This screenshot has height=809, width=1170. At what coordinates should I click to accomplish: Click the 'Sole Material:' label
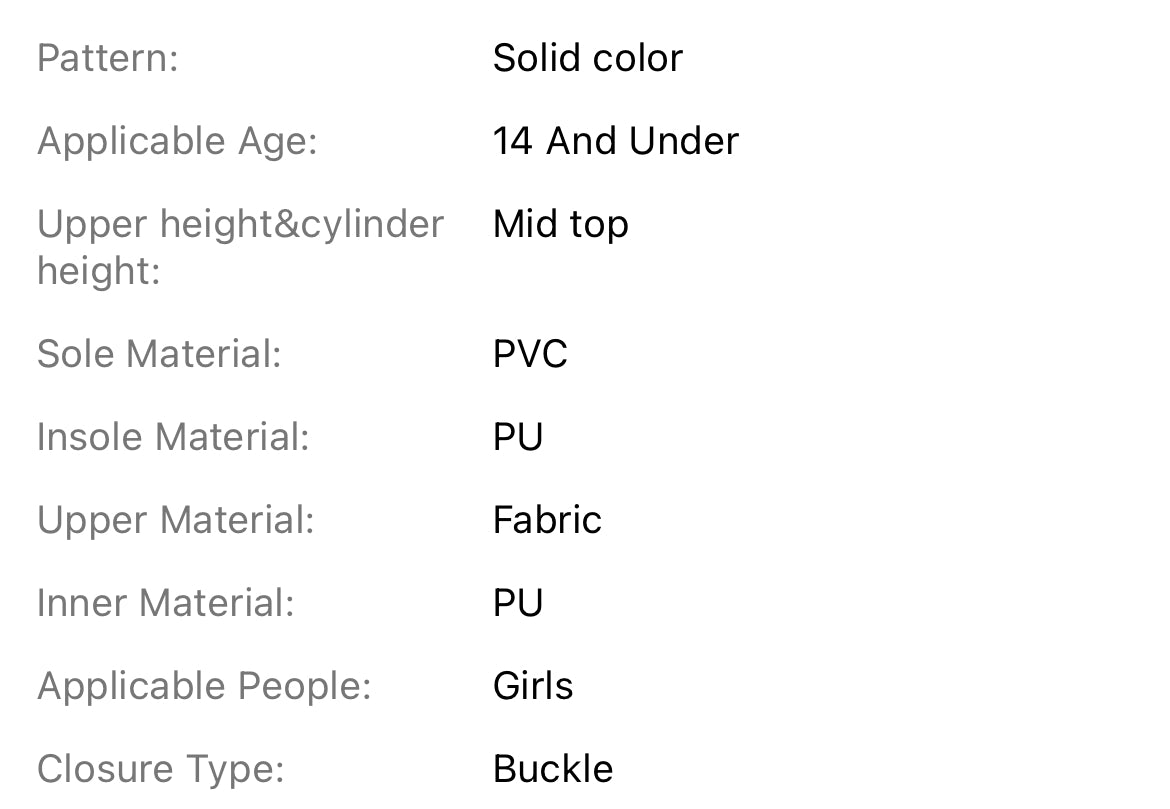coord(159,354)
